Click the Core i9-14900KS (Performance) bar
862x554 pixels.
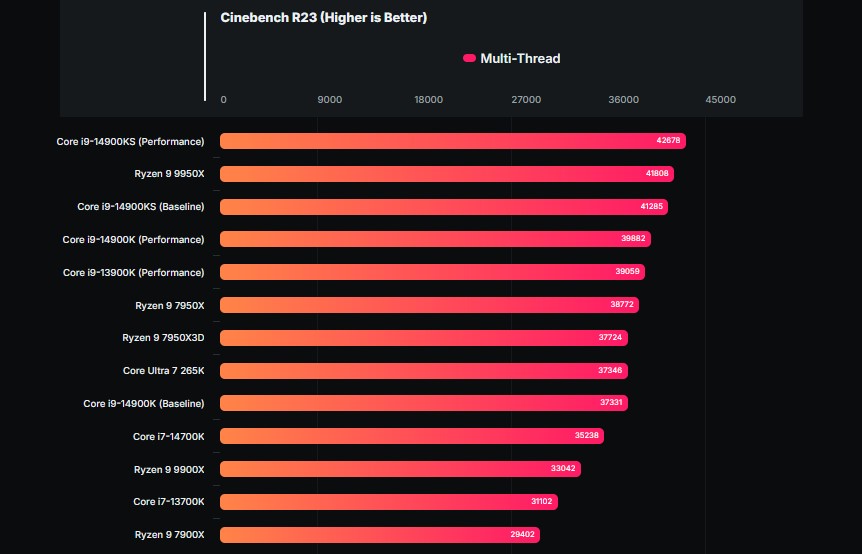pyautogui.click(x=452, y=141)
